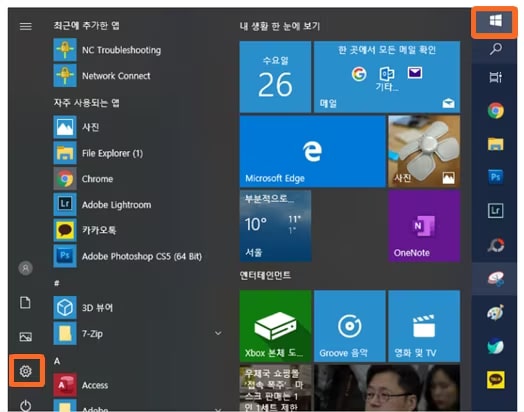The width and height of the screenshot is (524, 412).
Task: Click the Windows Start button
Action: (x=495, y=21)
